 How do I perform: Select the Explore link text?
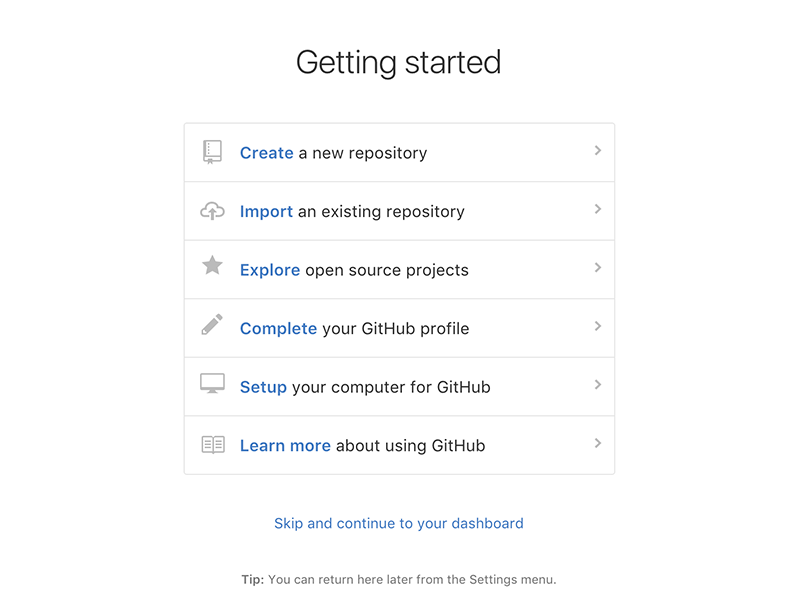tap(270, 270)
